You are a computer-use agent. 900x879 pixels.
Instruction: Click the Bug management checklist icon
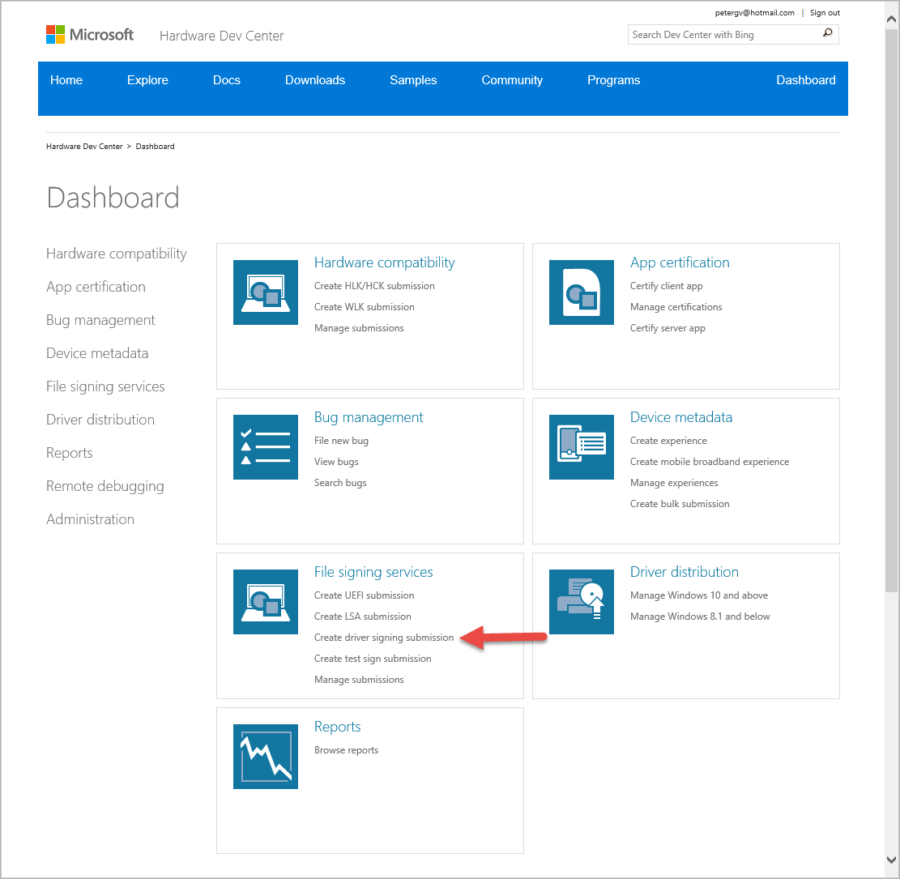coord(265,447)
